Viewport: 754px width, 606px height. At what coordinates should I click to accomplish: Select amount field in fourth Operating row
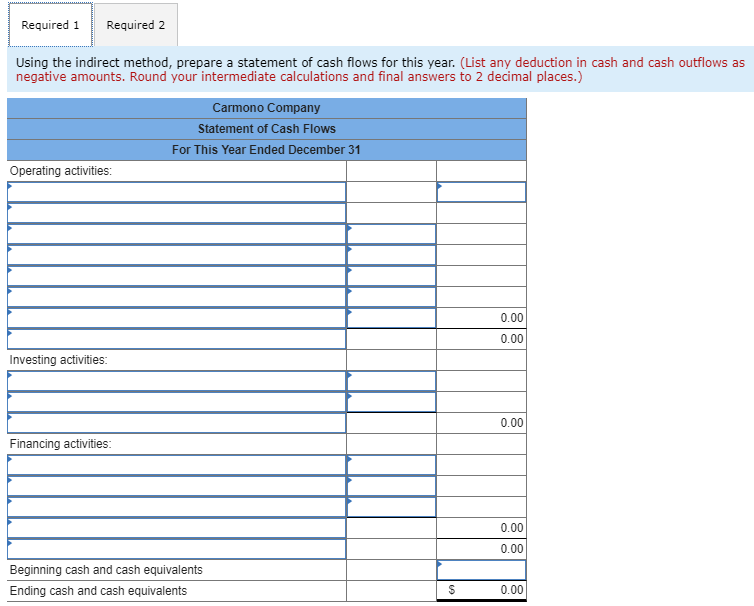[391, 255]
